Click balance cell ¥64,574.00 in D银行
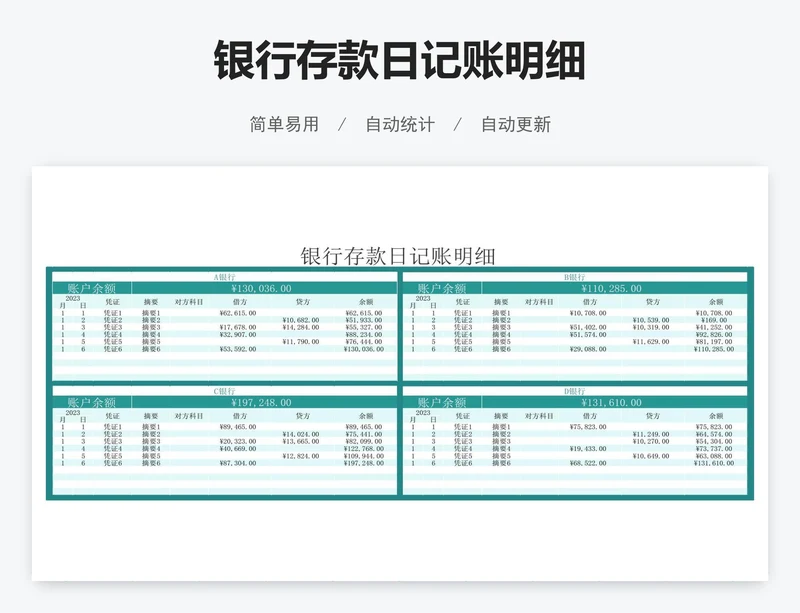Viewport: 800px width, 613px height. (x=713, y=434)
